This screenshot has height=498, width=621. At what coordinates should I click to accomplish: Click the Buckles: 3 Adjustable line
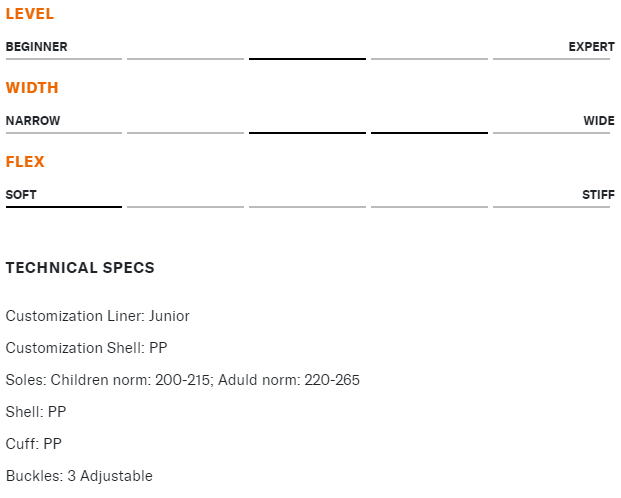click(x=79, y=476)
